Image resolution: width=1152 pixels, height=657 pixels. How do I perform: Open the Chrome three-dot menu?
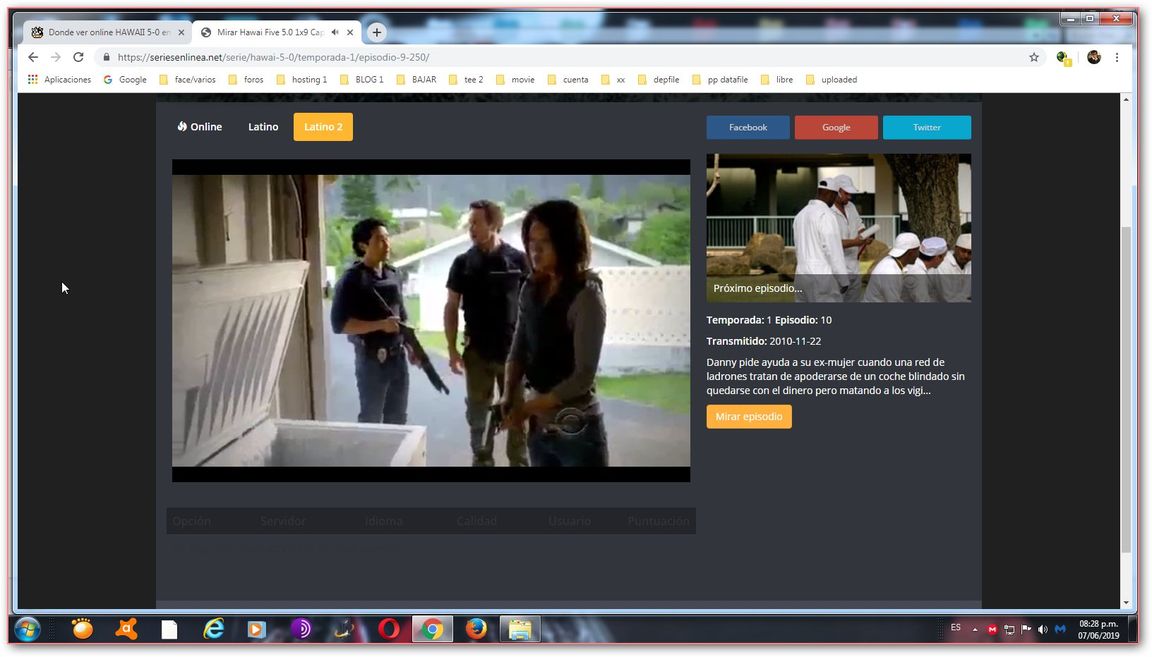pyautogui.click(x=1117, y=57)
